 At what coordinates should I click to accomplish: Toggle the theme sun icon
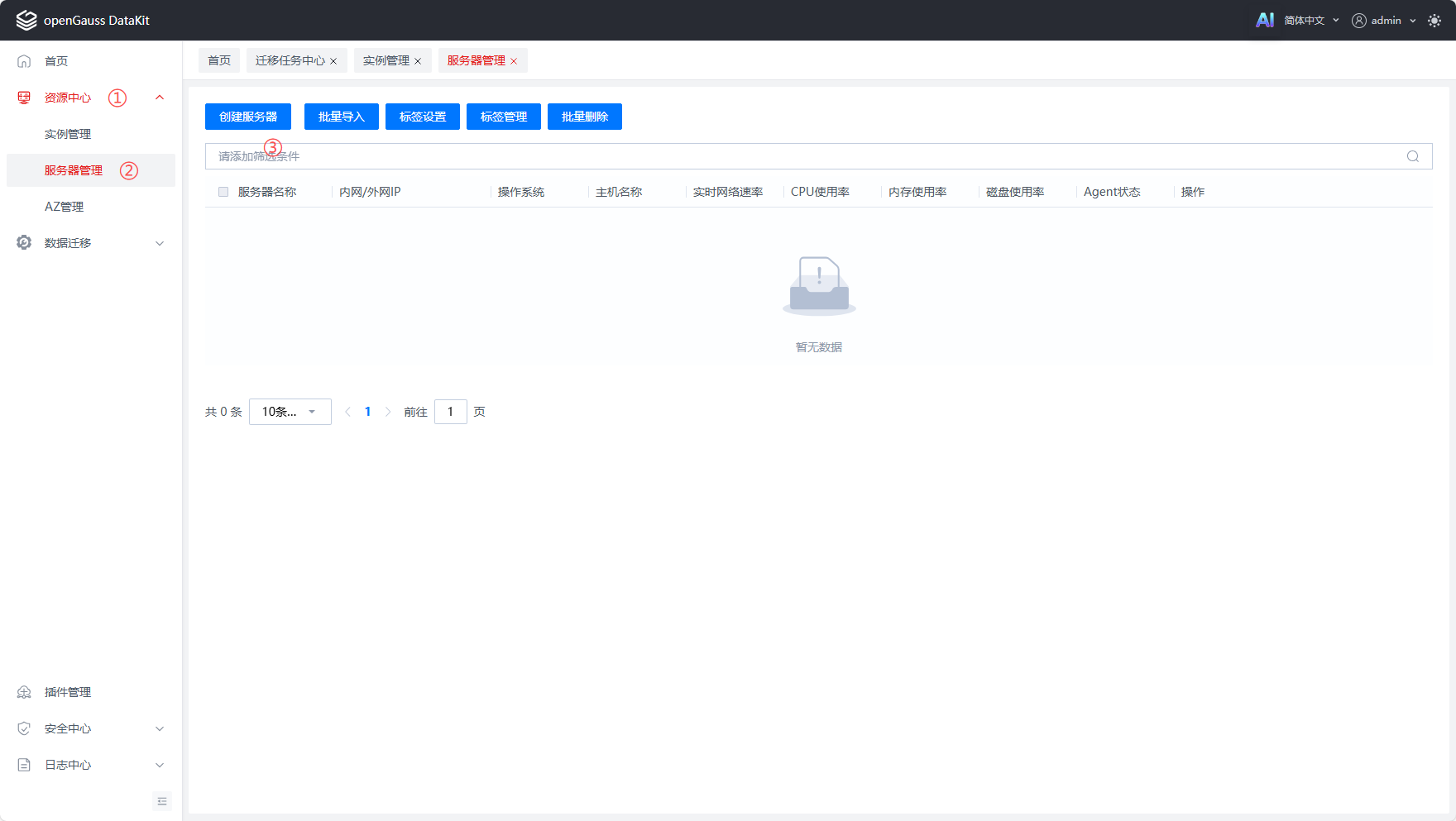tap(1434, 21)
